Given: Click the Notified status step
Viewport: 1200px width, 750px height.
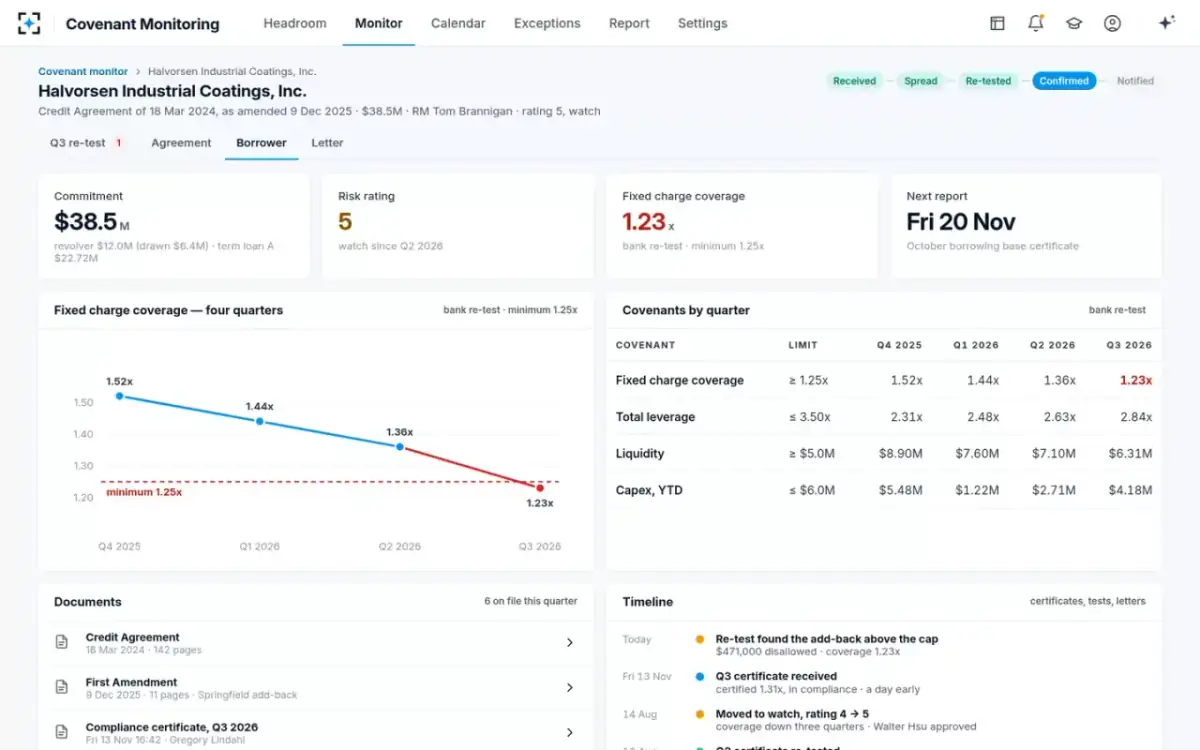Looking at the screenshot, I should (1135, 81).
